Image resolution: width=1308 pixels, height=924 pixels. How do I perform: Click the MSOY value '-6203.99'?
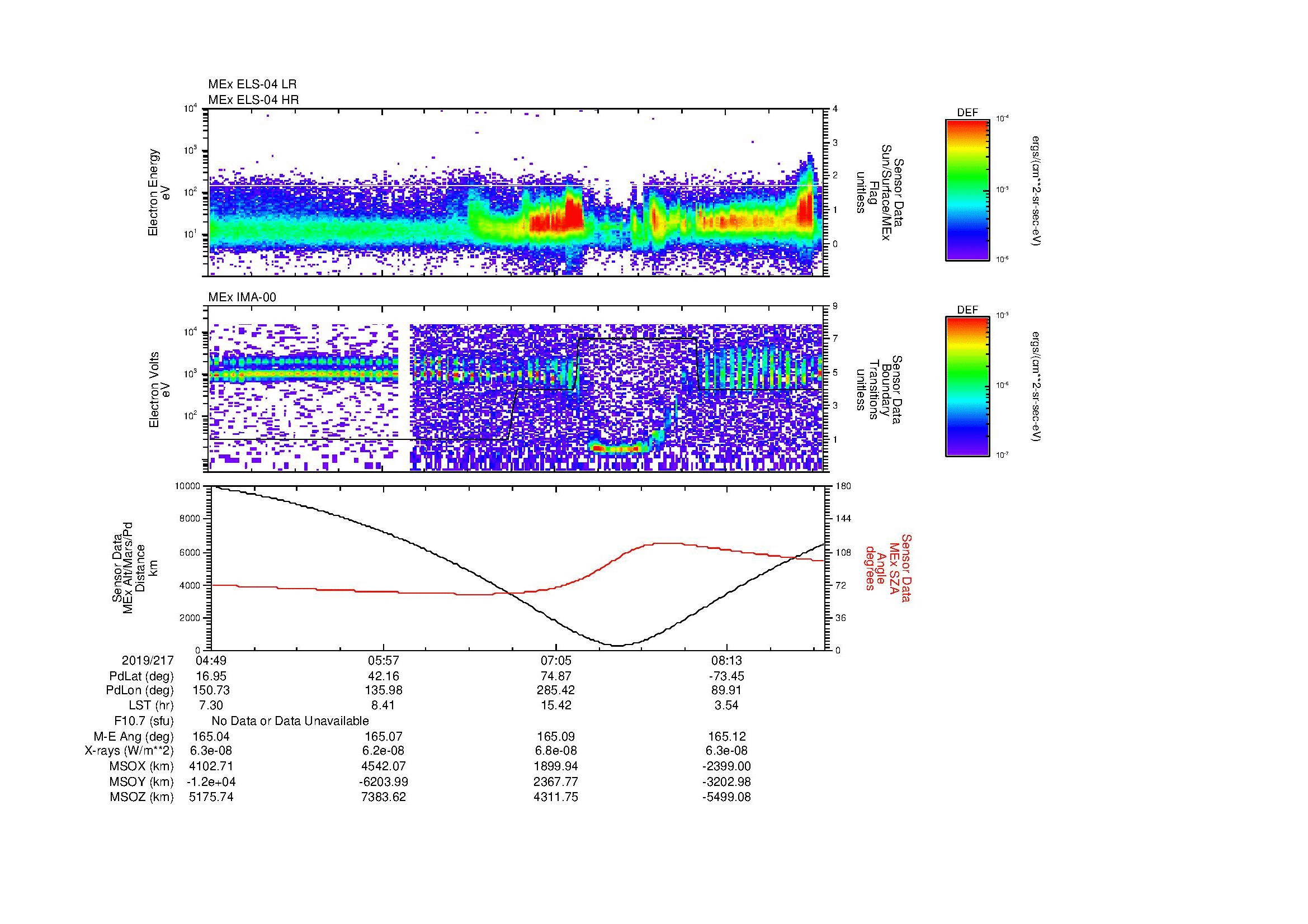pyautogui.click(x=384, y=781)
